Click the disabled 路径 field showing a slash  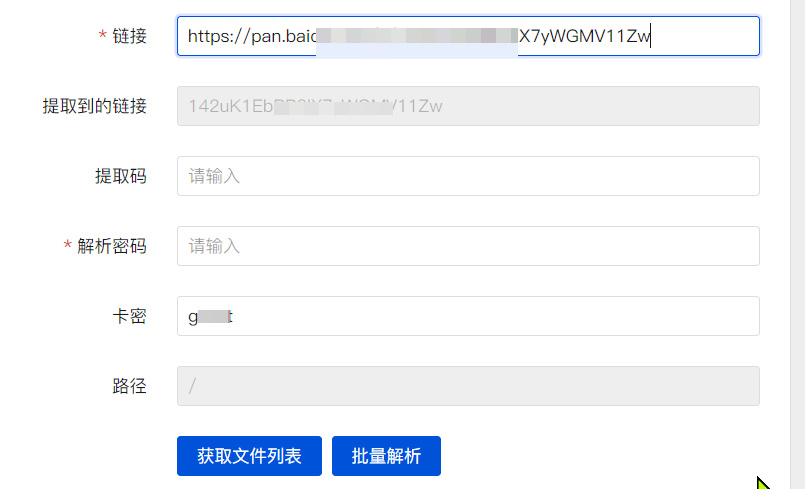coord(468,386)
